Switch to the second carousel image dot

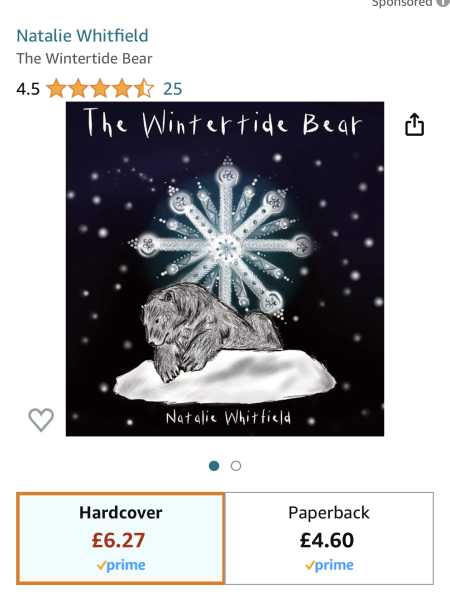pos(236,466)
